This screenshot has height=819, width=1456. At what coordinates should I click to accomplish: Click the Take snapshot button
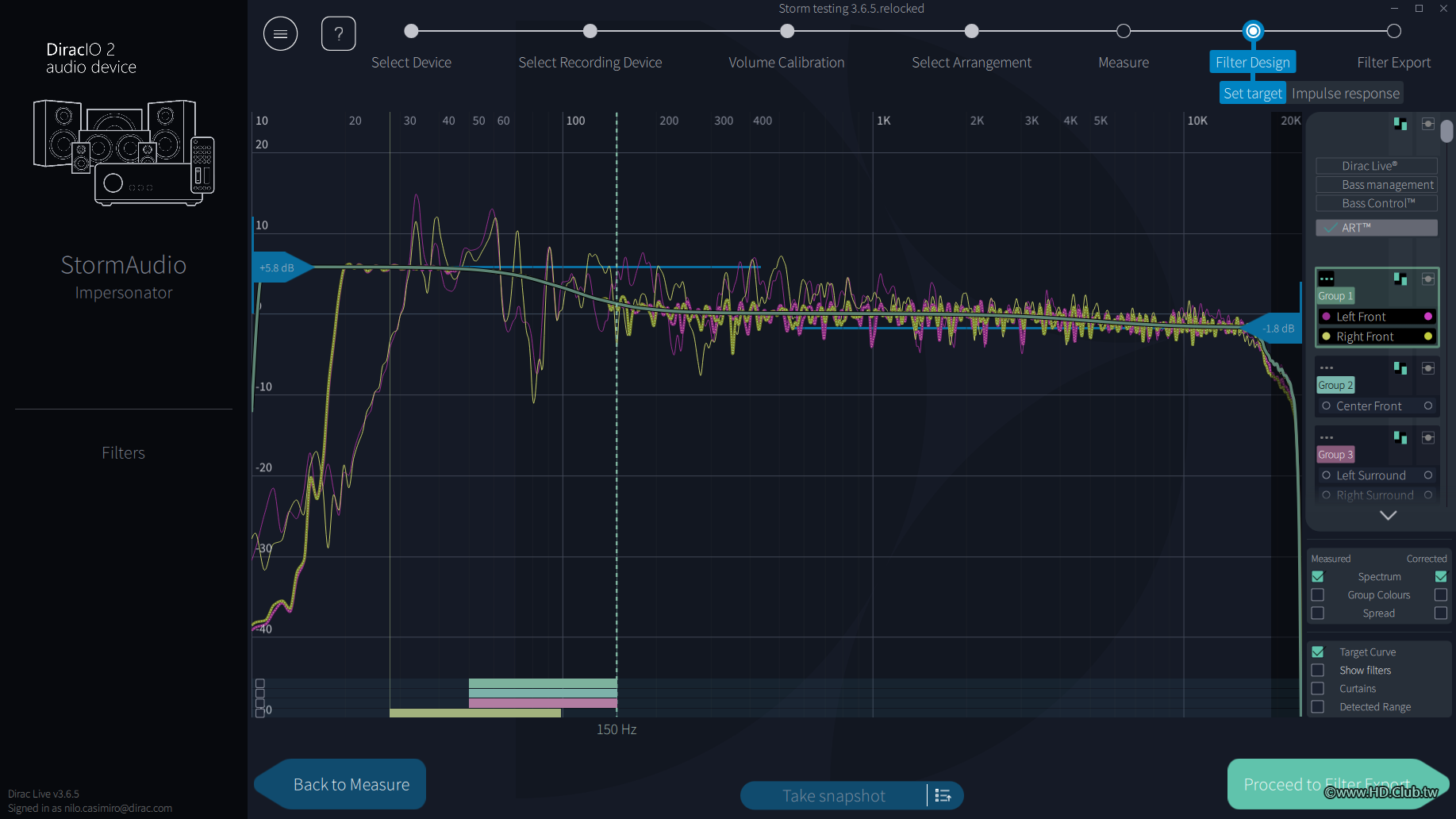coord(833,795)
